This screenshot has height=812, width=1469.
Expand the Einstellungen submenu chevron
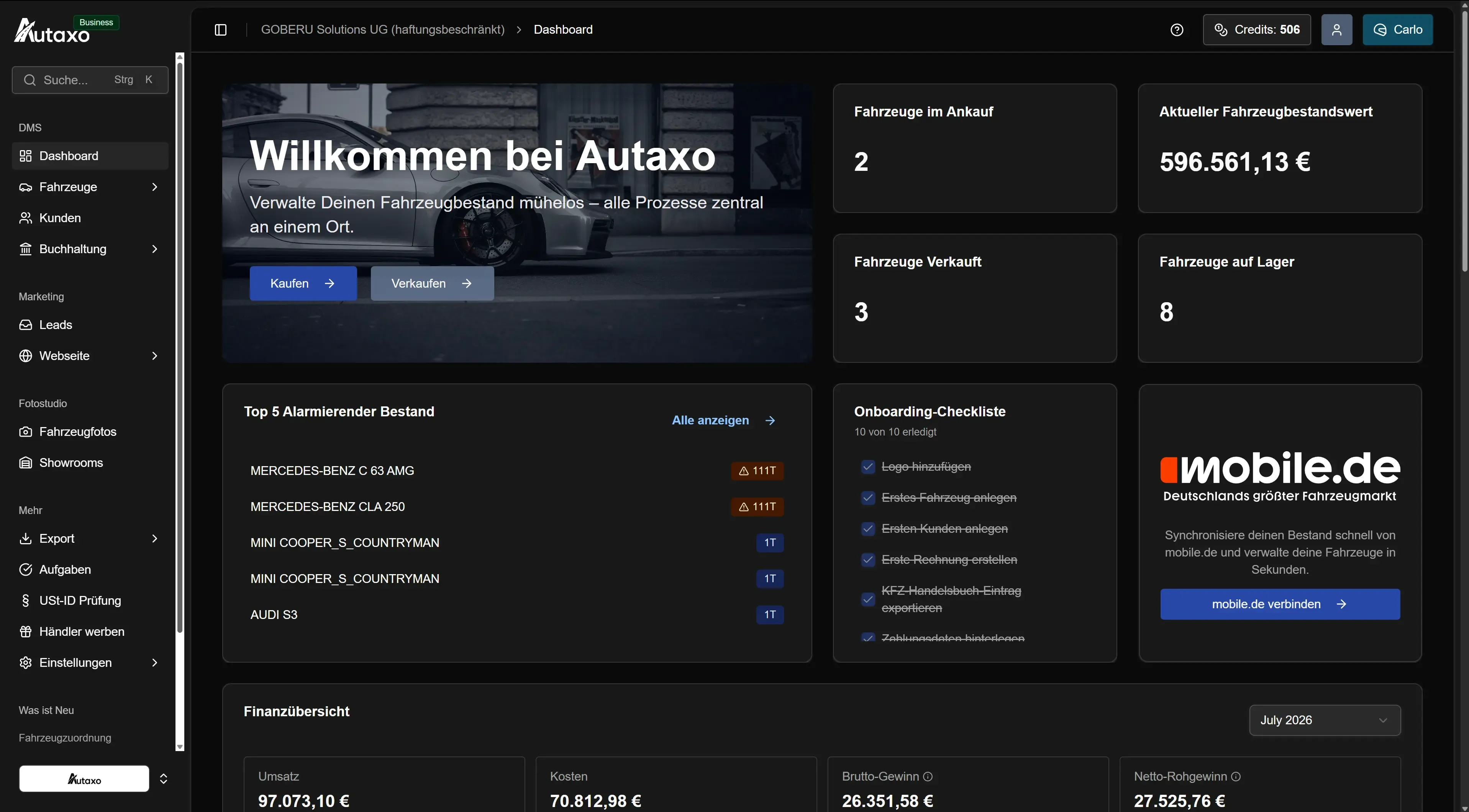click(154, 663)
